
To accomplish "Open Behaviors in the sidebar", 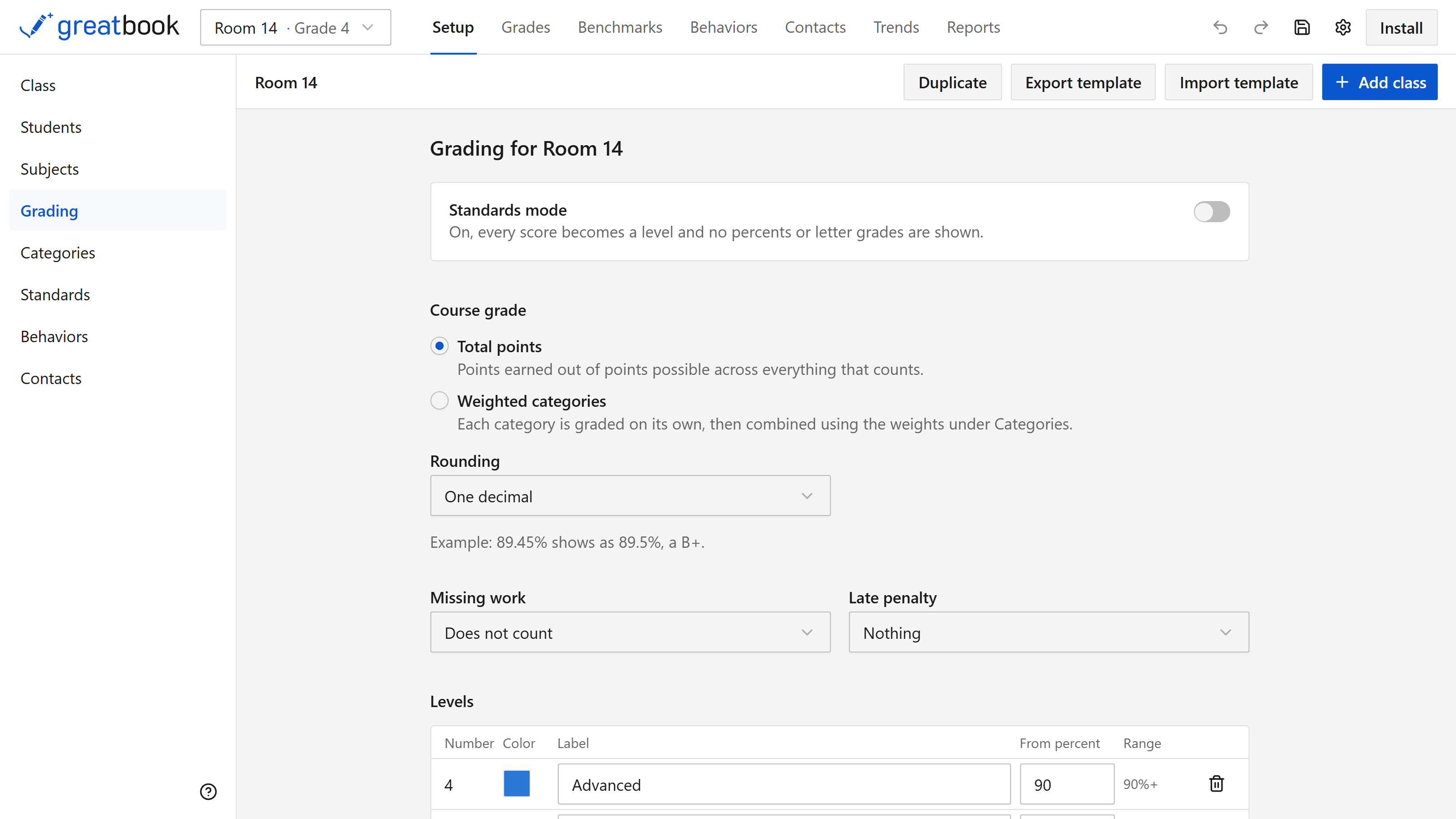I will [117, 336].
